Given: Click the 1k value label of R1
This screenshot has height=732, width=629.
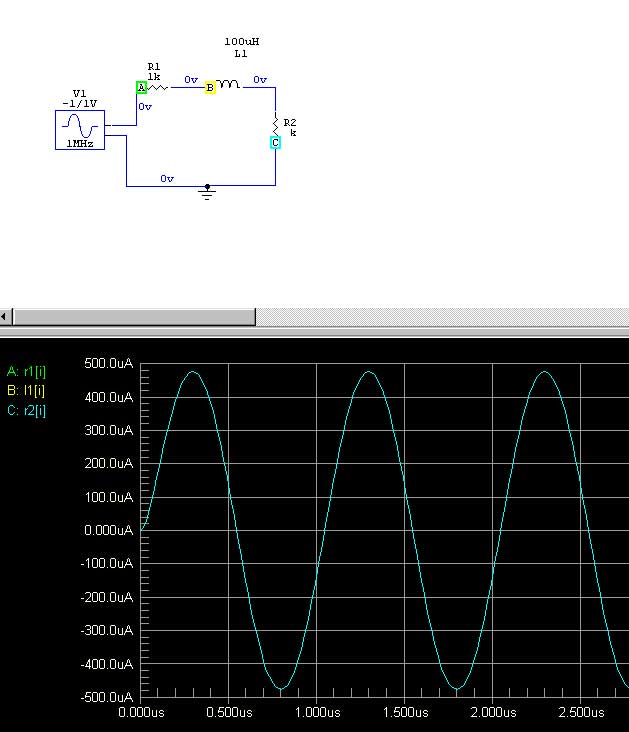Looking at the screenshot, I should pos(153,76).
